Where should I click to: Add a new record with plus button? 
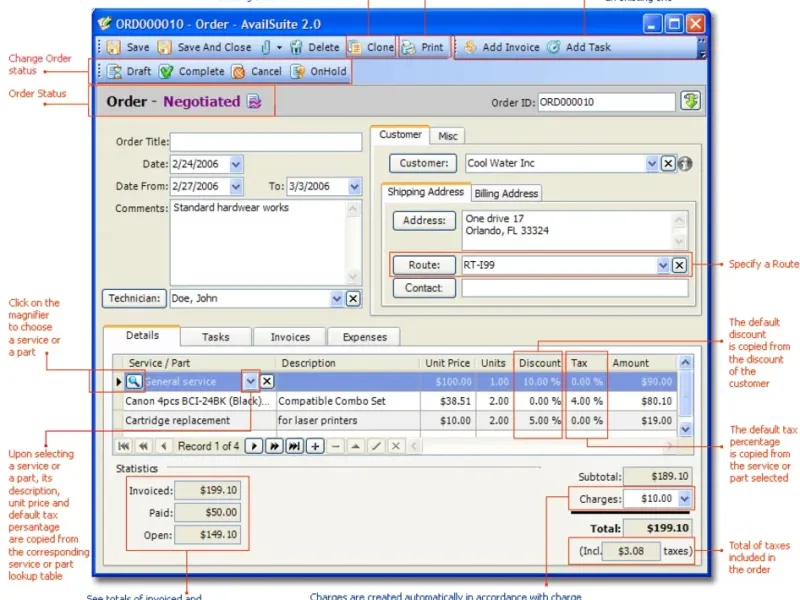tap(315, 446)
